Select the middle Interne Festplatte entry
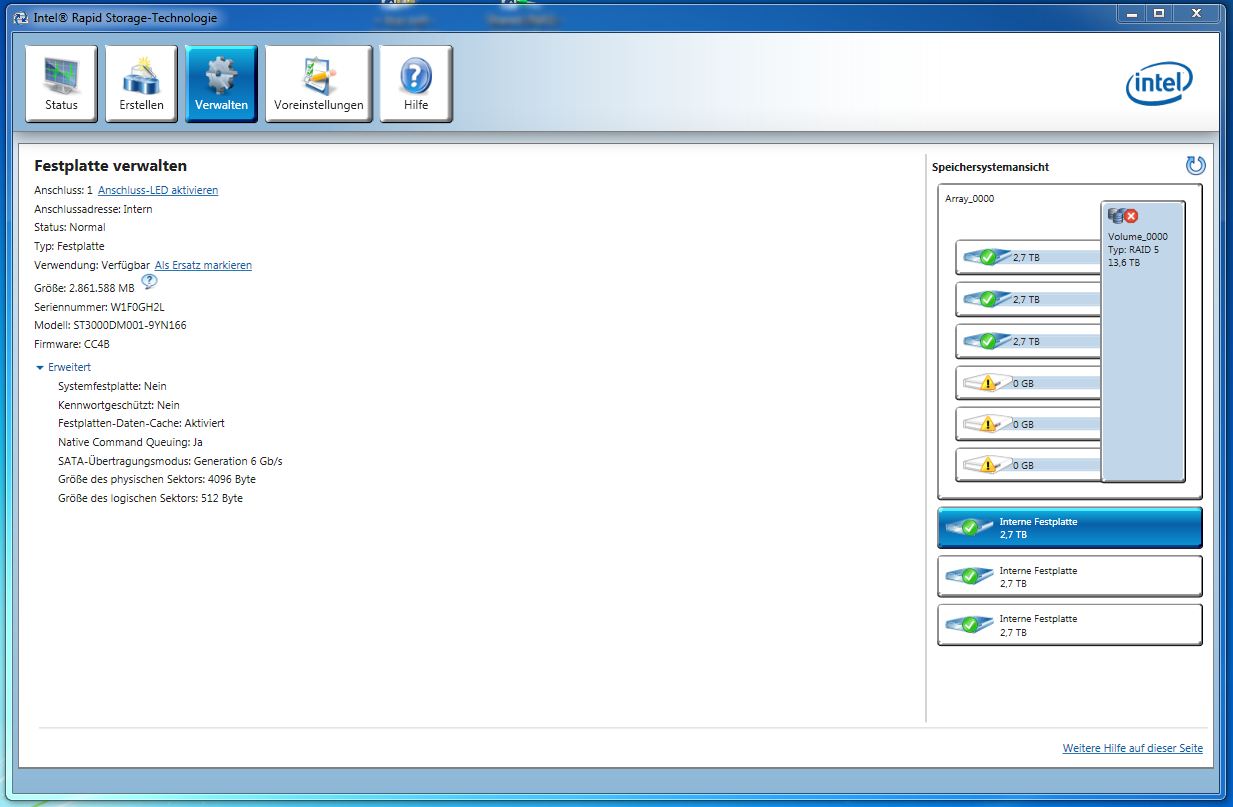This screenshot has width=1233, height=807. (x=1070, y=577)
